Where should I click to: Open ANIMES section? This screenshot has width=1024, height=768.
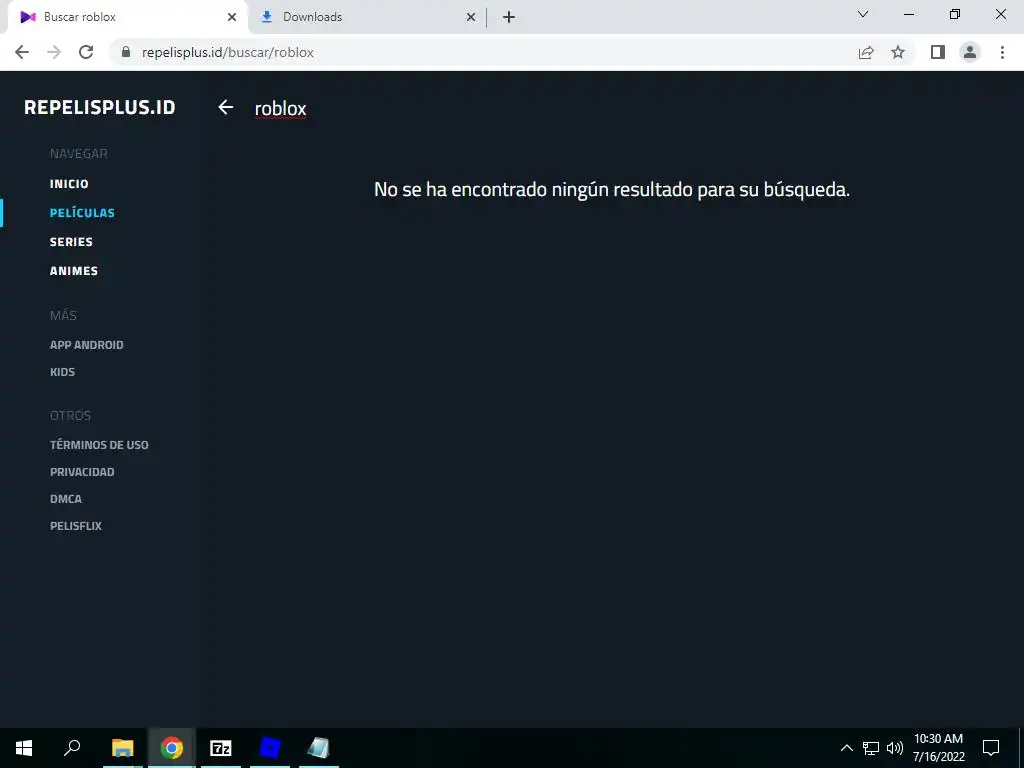(74, 271)
